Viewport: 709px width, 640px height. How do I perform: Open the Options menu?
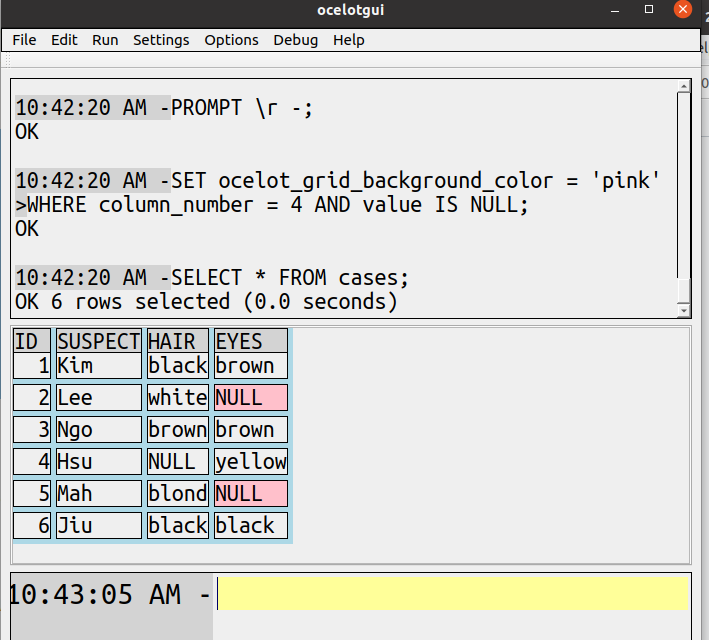(231, 40)
